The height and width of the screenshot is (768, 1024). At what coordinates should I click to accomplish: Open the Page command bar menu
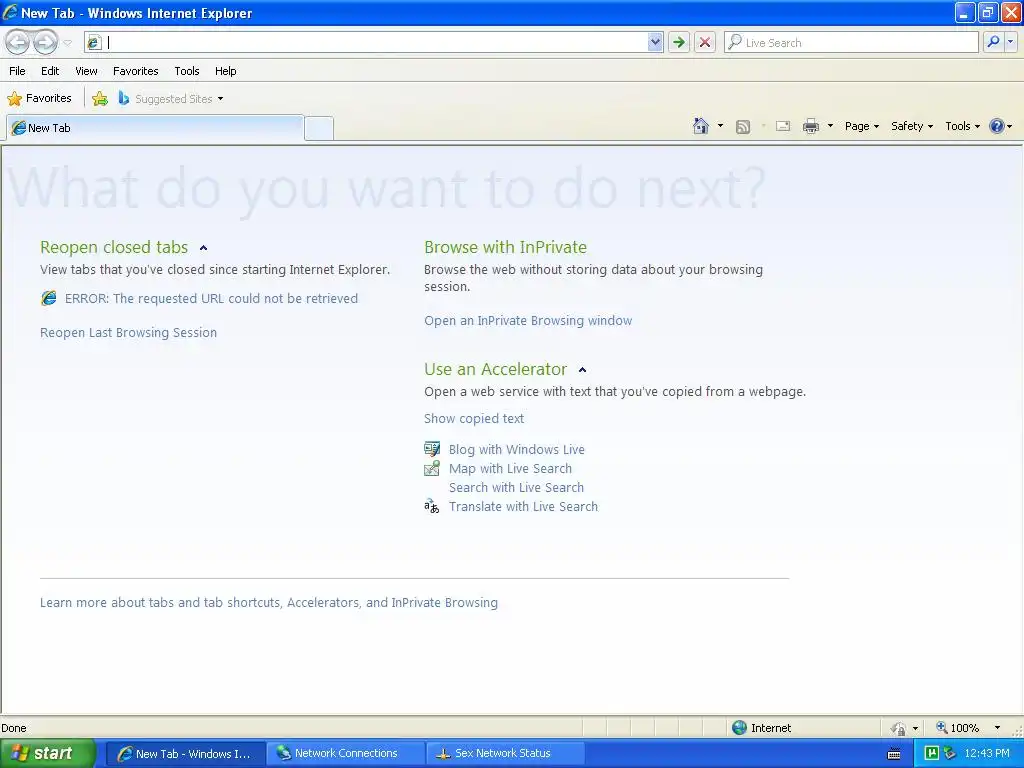862,126
